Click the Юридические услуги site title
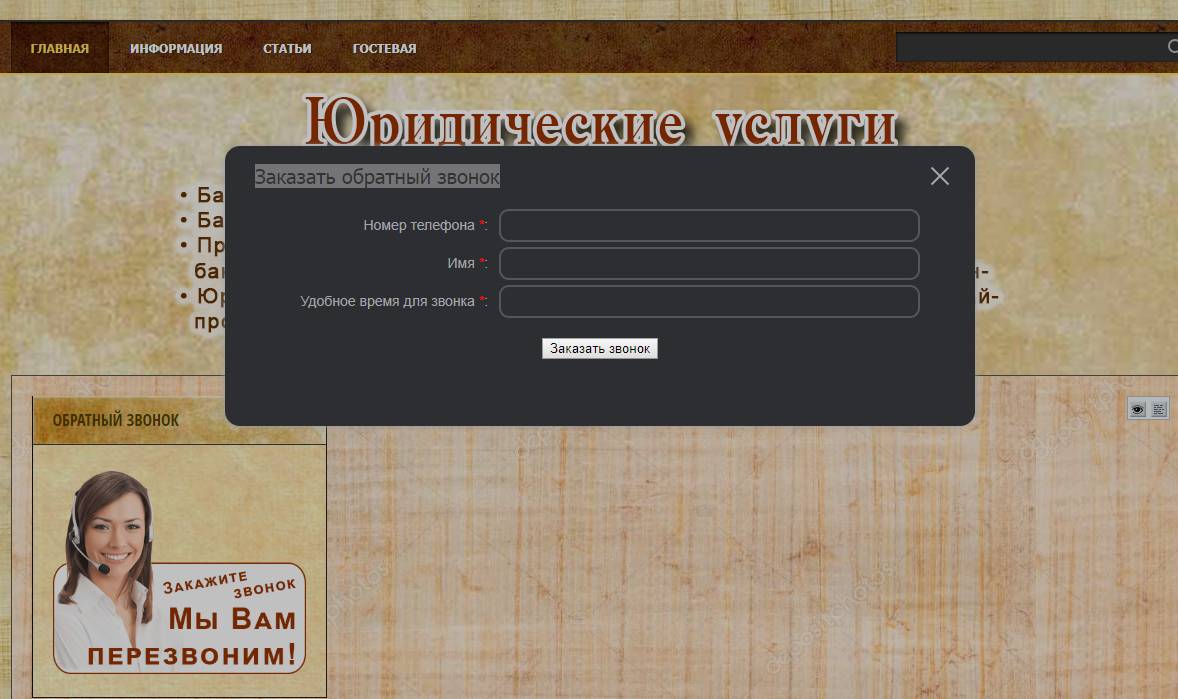1178x699 pixels. (600, 124)
